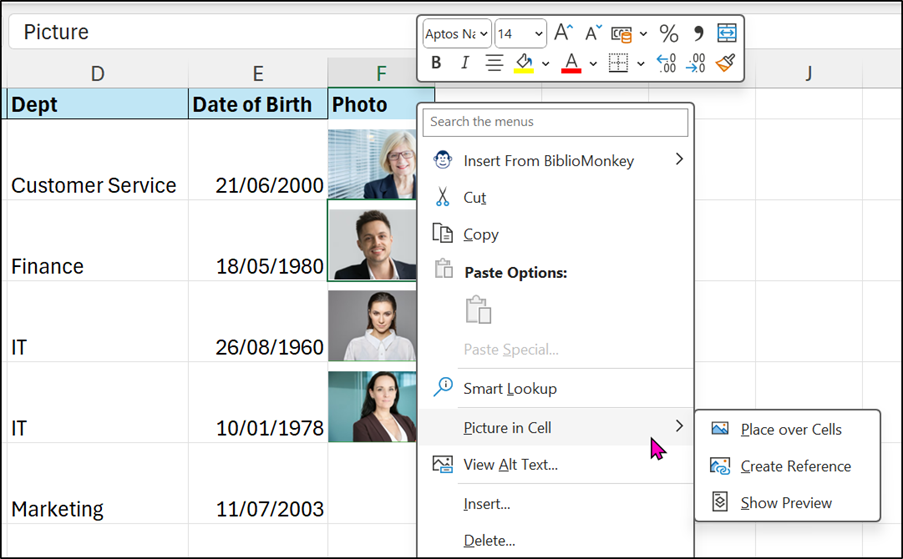Choose Cut from the context menu
This screenshot has height=559, width=903.
(474, 198)
